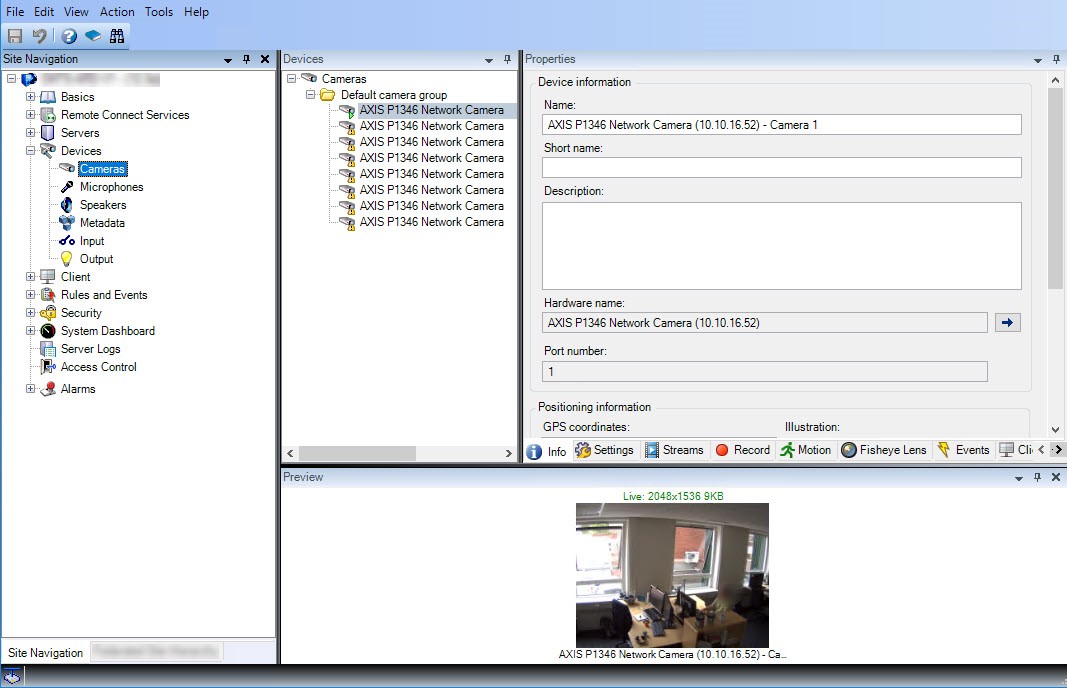Switch to the Fisheye Lens tab
Image resolution: width=1067 pixels, height=688 pixels.
coord(884,450)
